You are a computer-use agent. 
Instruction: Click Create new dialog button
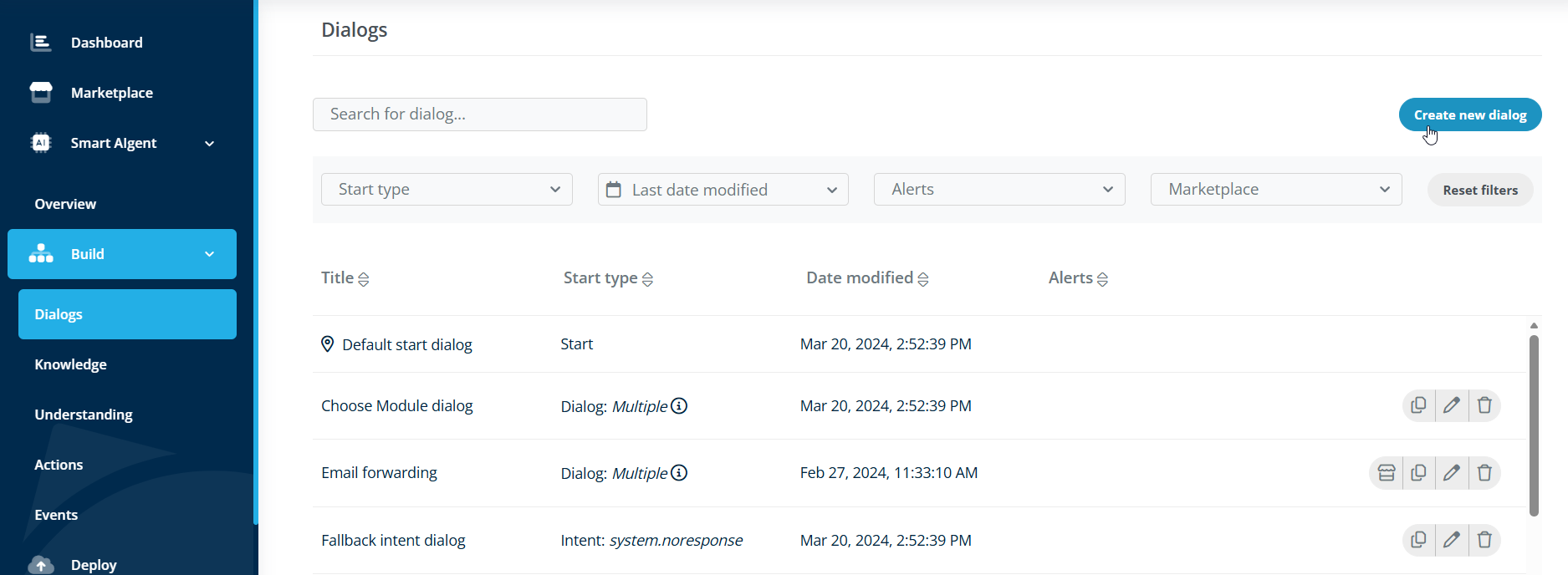1470,114
